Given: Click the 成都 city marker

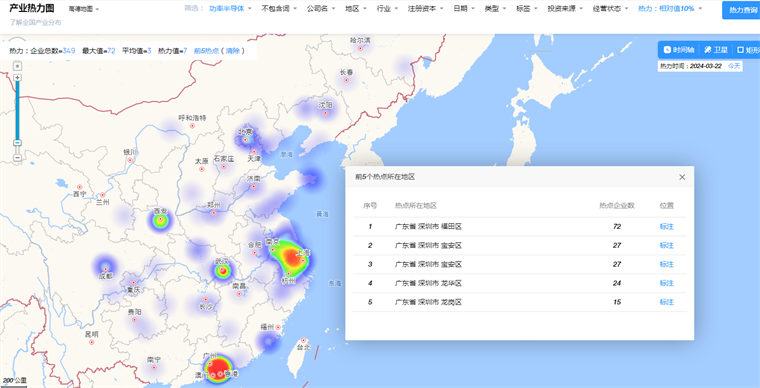Looking at the screenshot, I should pyautogui.click(x=105, y=268).
